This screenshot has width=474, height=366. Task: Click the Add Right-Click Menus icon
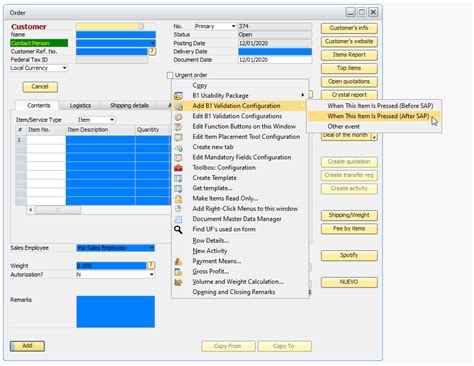[178, 209]
